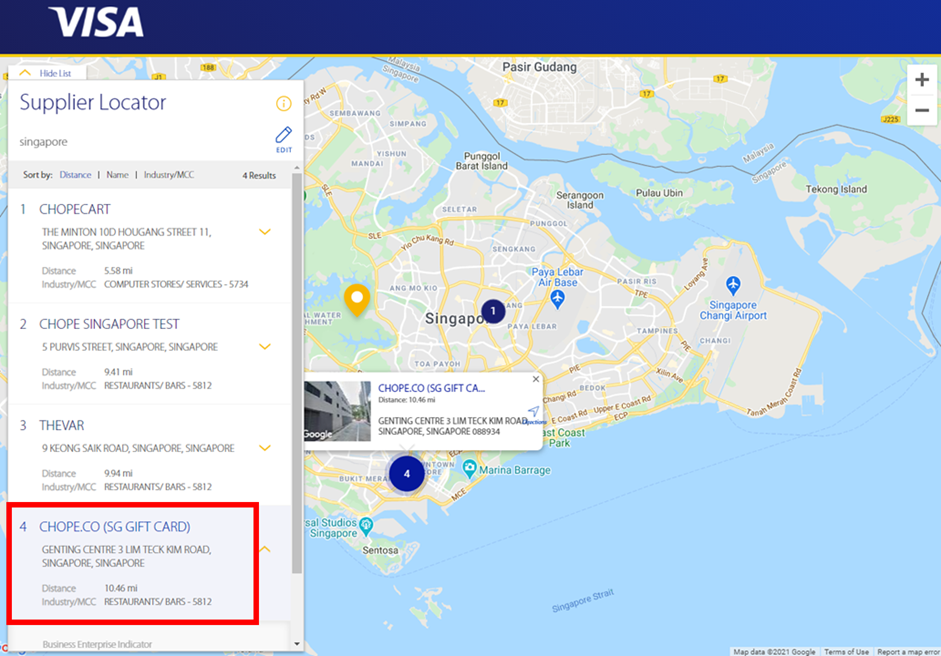Open the THEVAR supplier entry

62,426
